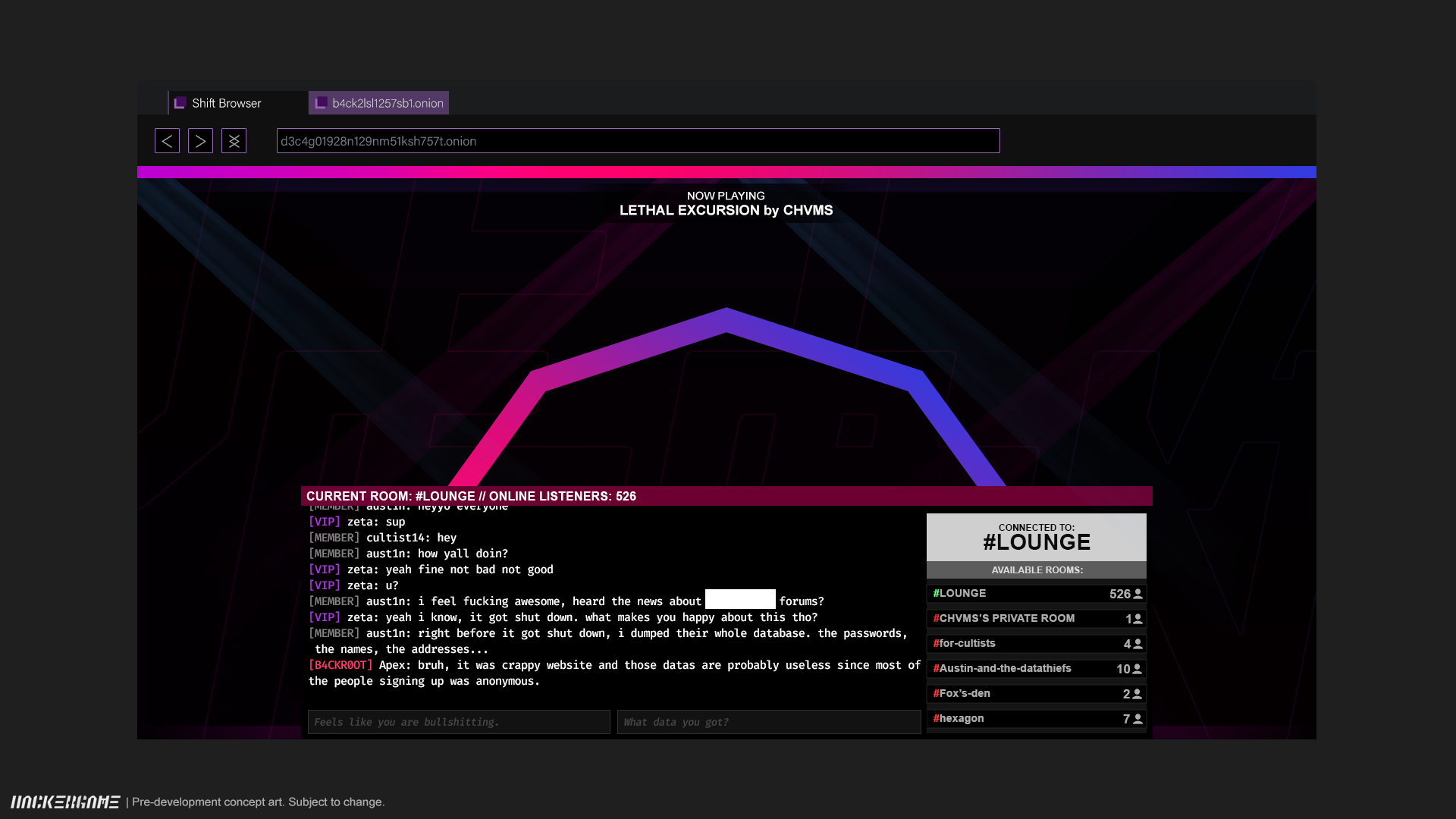The width and height of the screenshot is (1456, 819).
Task: Click user icon in Austin-and-the-datathiefs row
Action: pos(1137,669)
